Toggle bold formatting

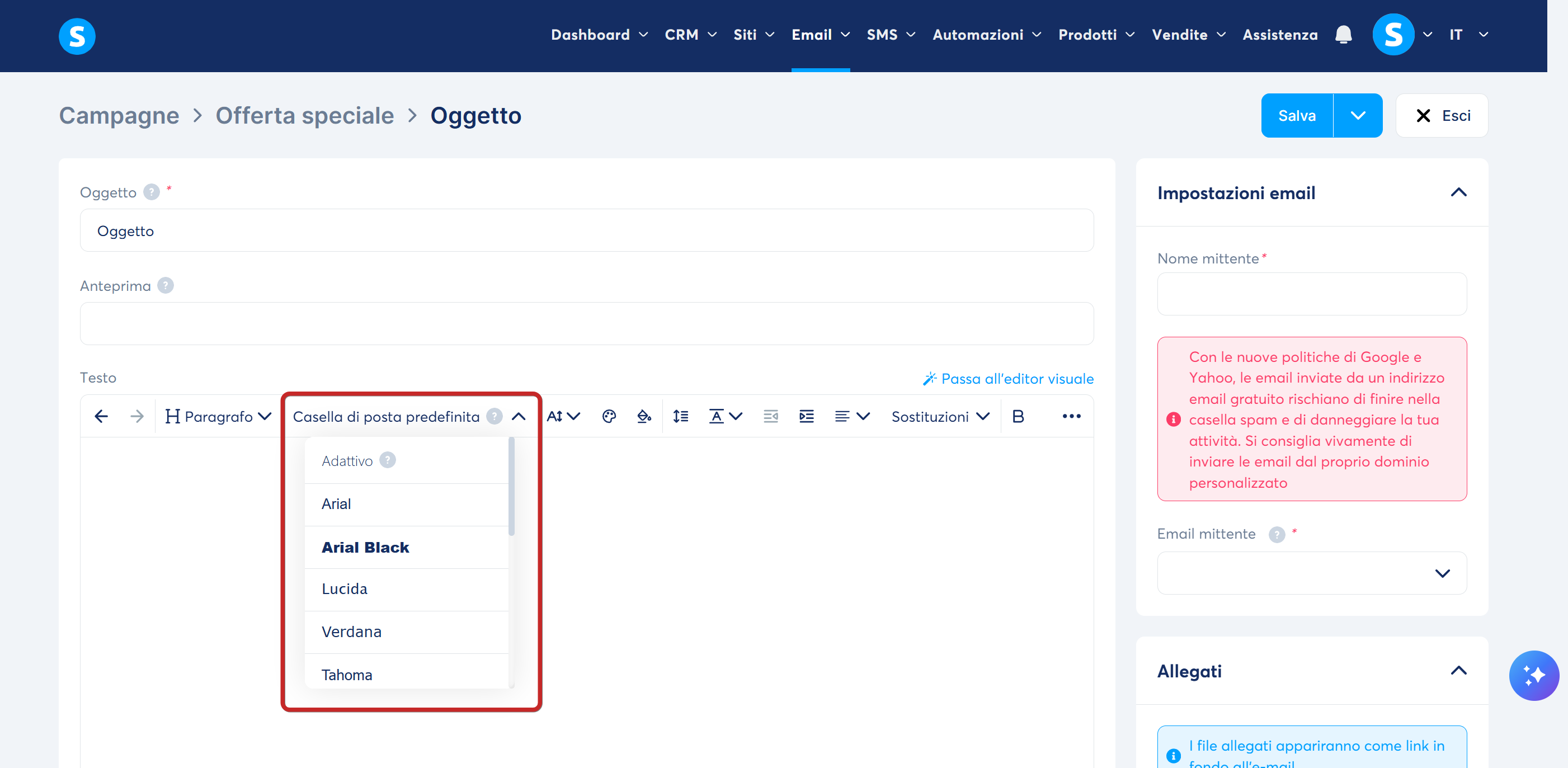1018,416
